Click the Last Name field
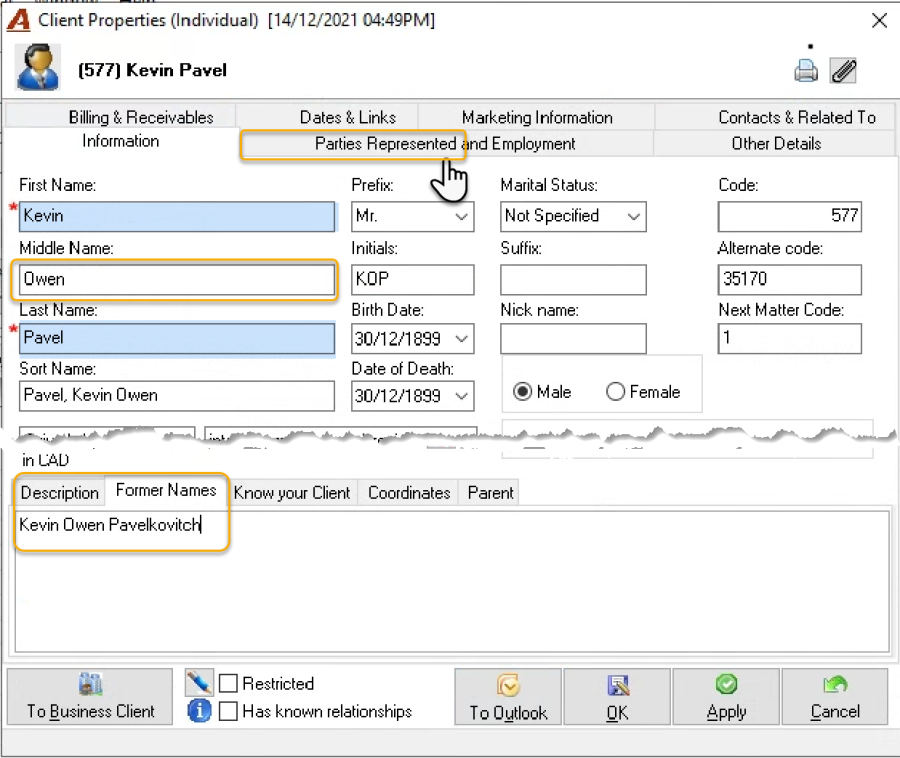 [x=177, y=339]
